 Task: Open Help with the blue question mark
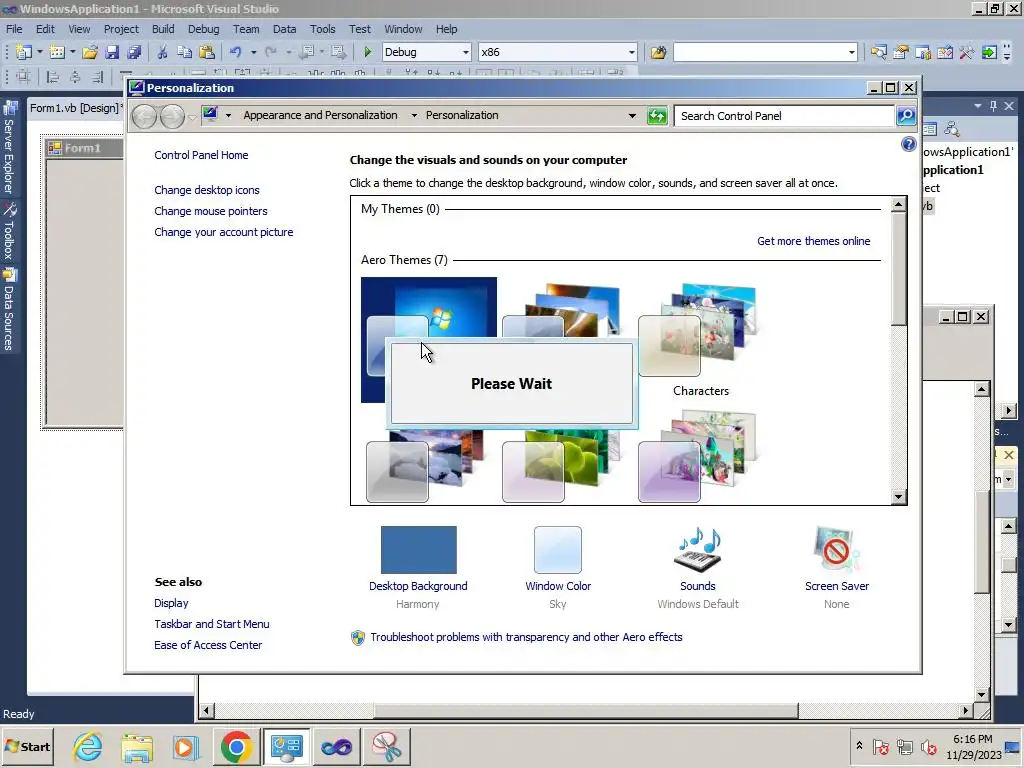pos(908,144)
